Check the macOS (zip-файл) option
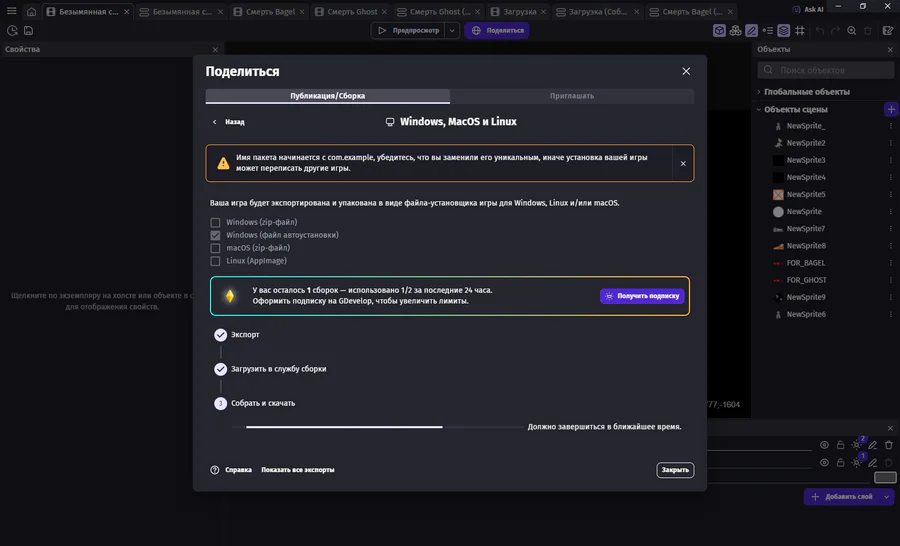This screenshot has width=900, height=546. click(x=216, y=248)
